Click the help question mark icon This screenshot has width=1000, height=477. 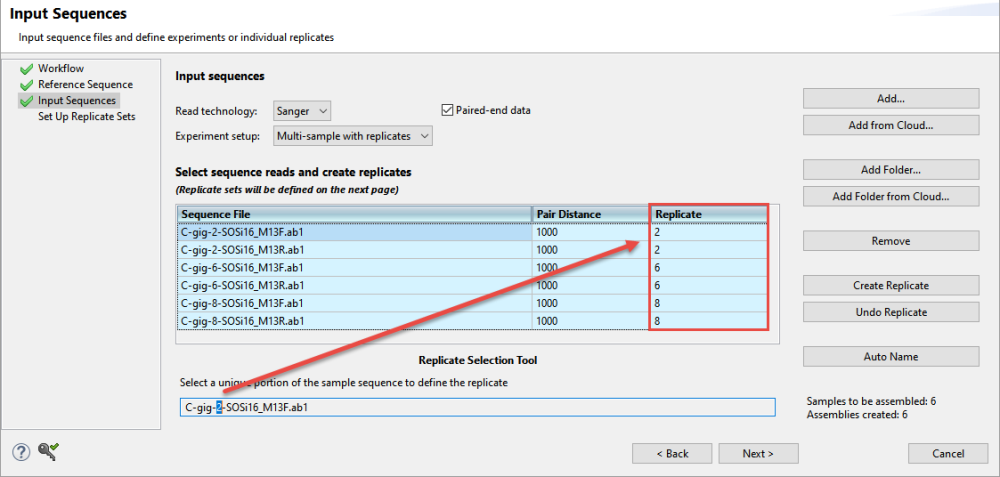click(21, 453)
